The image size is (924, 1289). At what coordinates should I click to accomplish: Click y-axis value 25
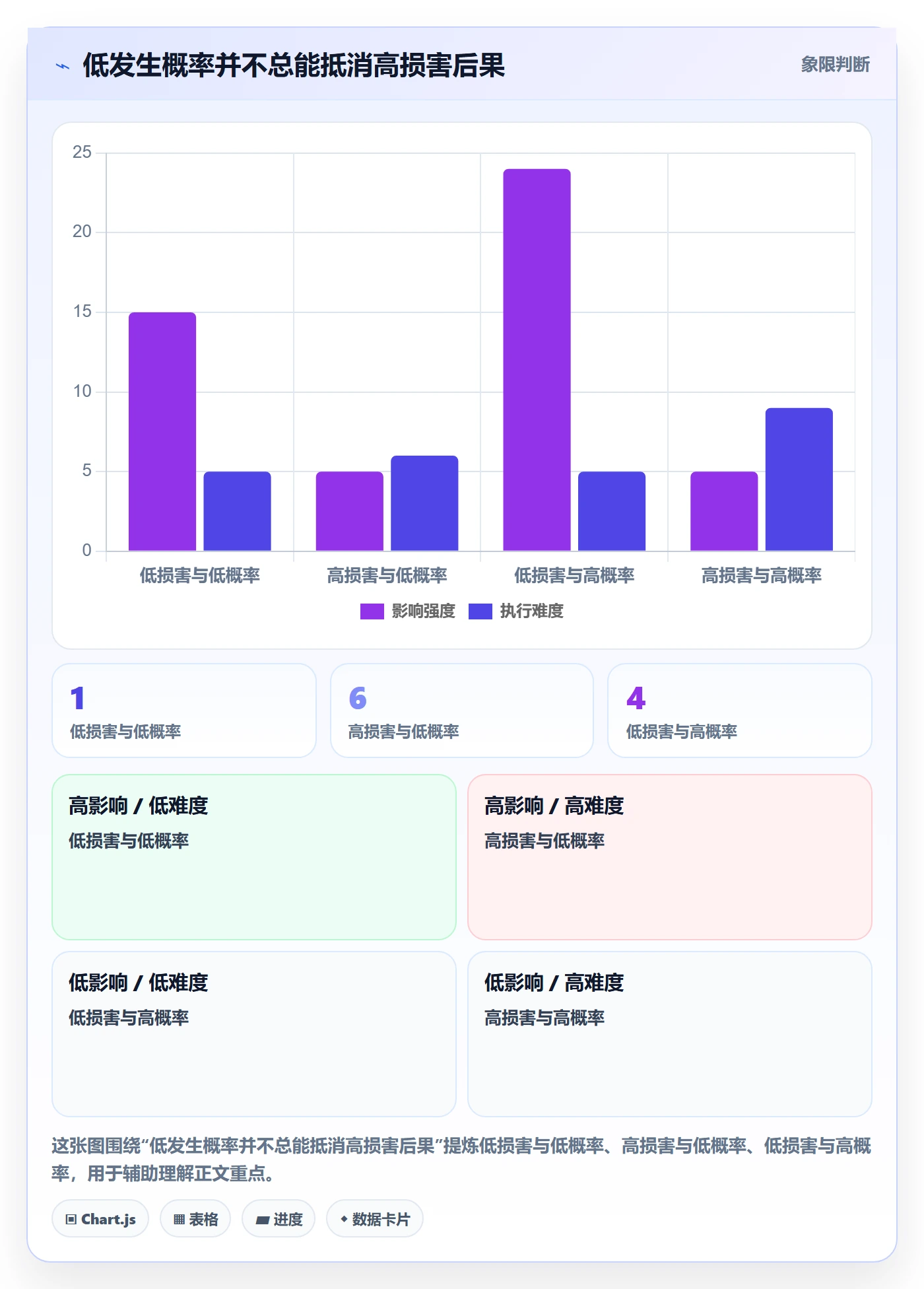[82, 153]
